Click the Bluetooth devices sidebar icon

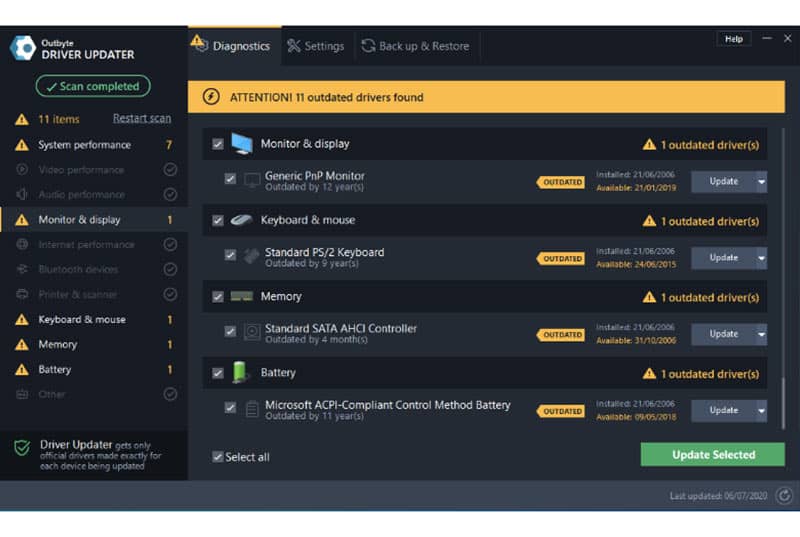pos(22,269)
